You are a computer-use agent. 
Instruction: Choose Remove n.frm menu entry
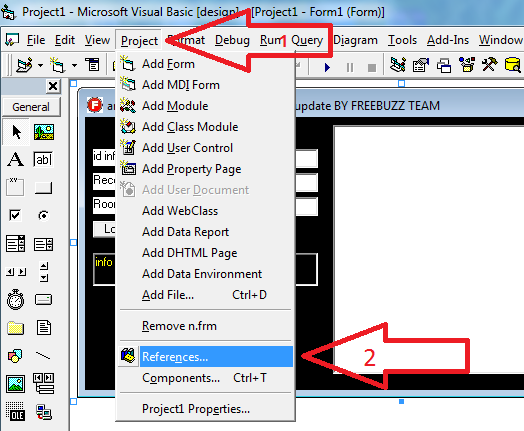pos(205,326)
